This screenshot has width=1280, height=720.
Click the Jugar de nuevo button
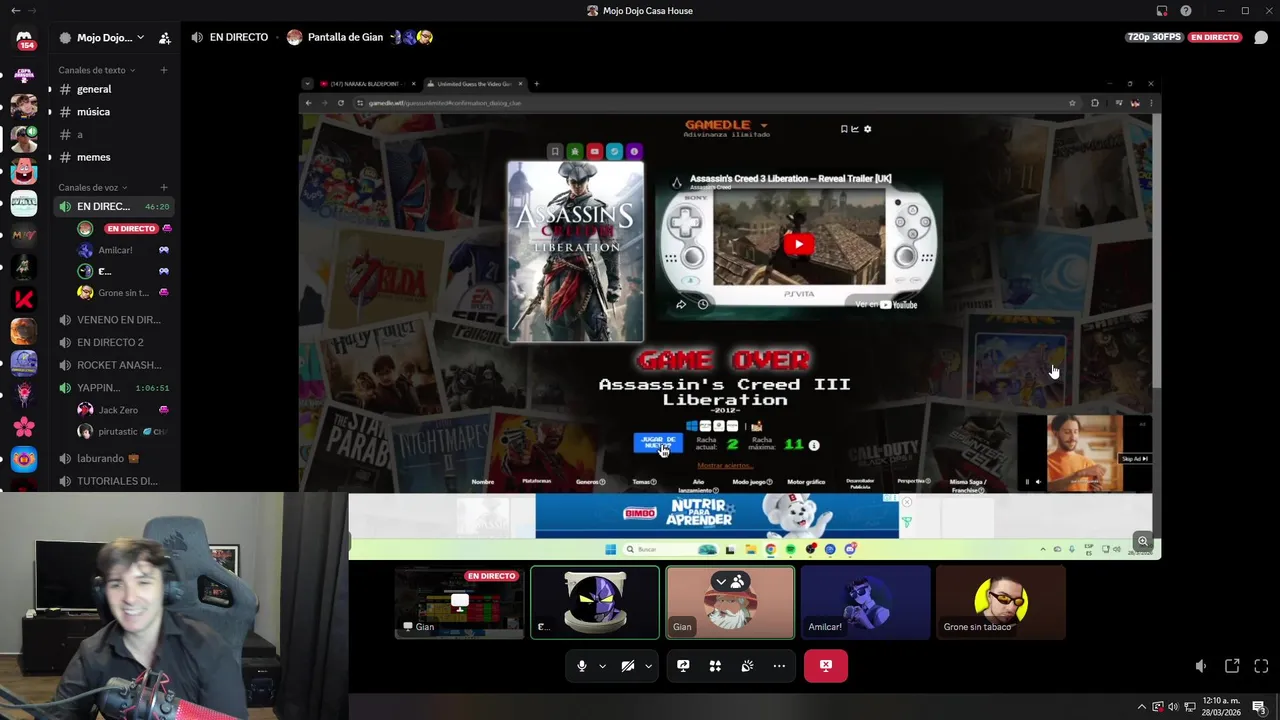(x=658, y=442)
